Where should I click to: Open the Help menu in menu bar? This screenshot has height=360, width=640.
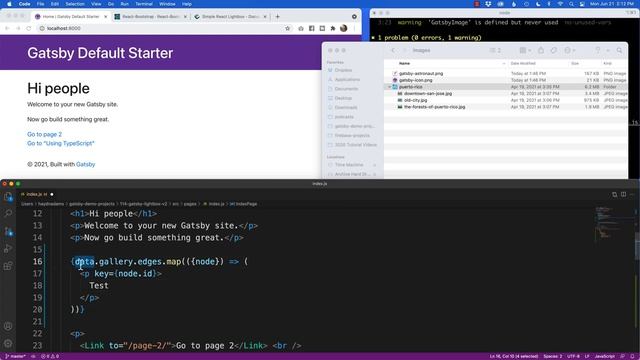[x=187, y=4]
